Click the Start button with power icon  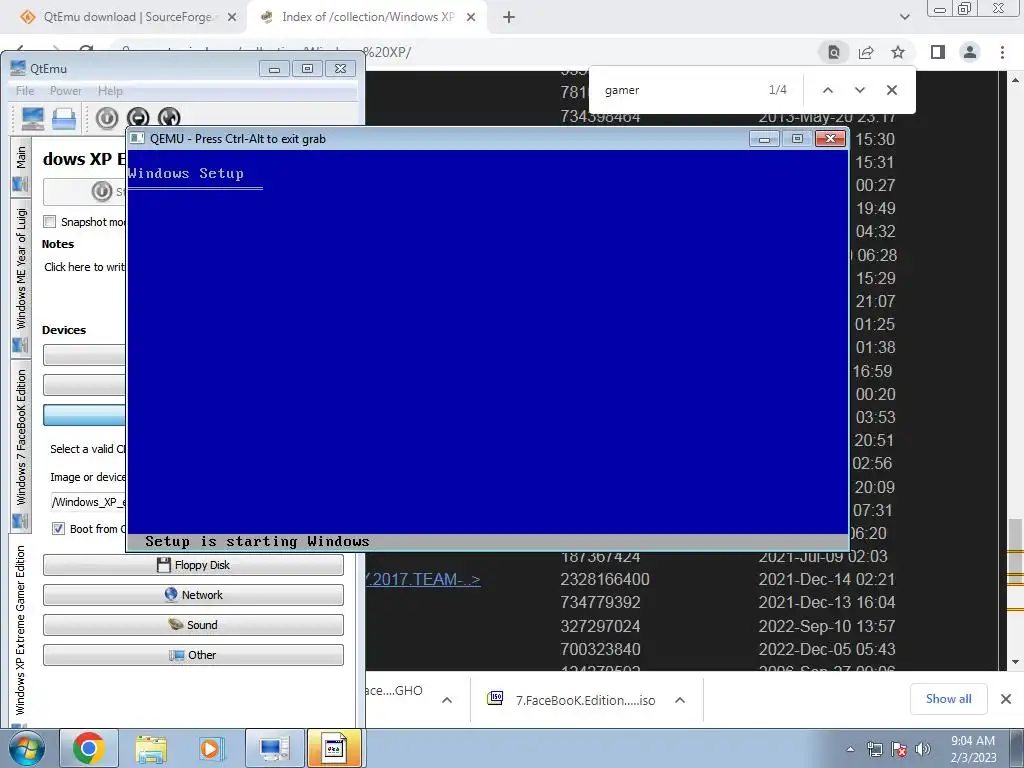pyautogui.click(x=84, y=191)
